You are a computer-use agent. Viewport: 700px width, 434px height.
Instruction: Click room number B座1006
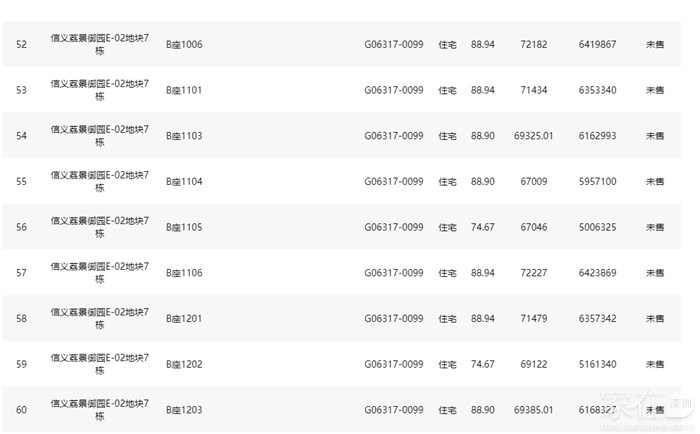coord(184,45)
